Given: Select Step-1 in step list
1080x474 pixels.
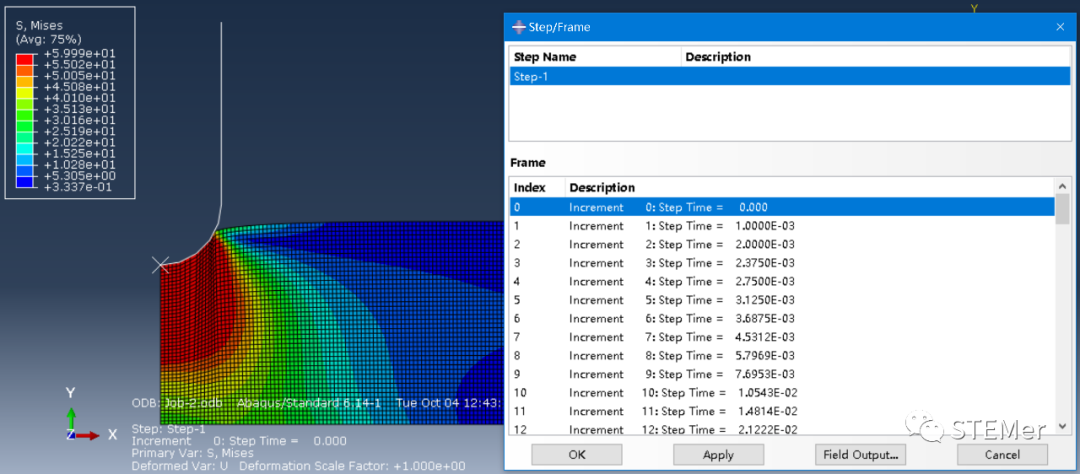Looking at the screenshot, I should 789,76.
